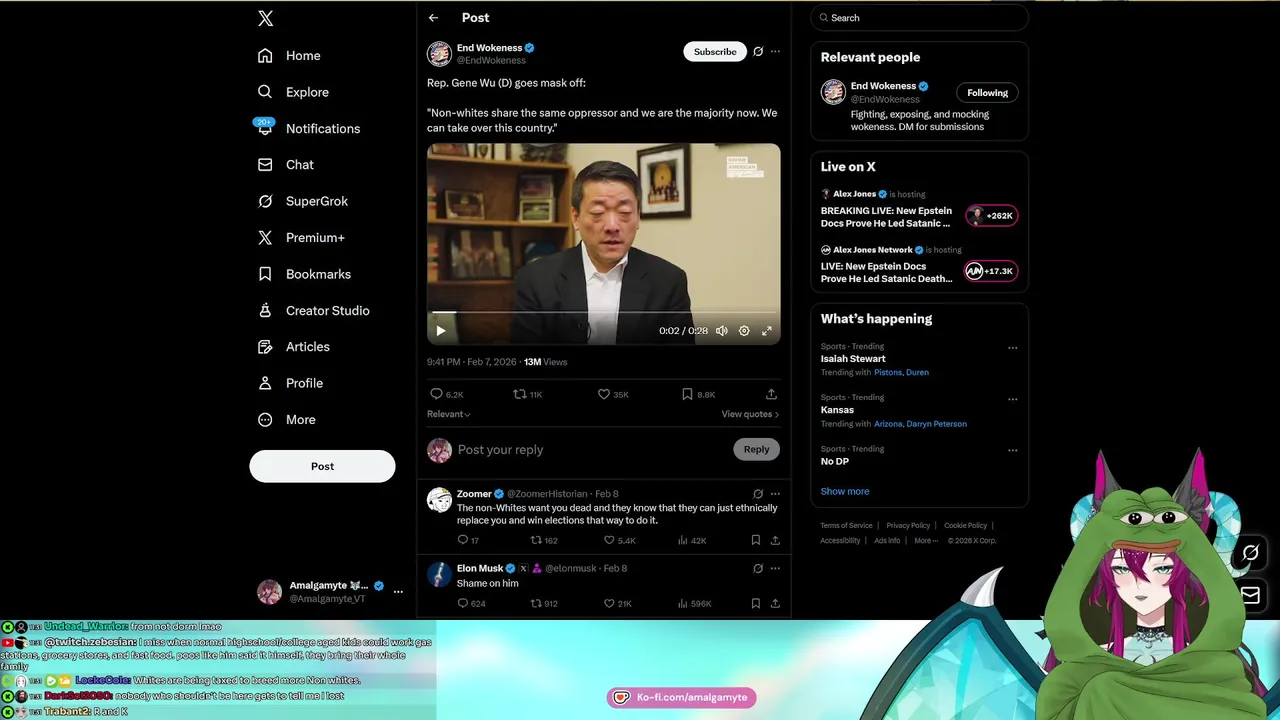Open Amalgamyte account options menu
This screenshot has height=720, width=1280.
(x=398, y=592)
